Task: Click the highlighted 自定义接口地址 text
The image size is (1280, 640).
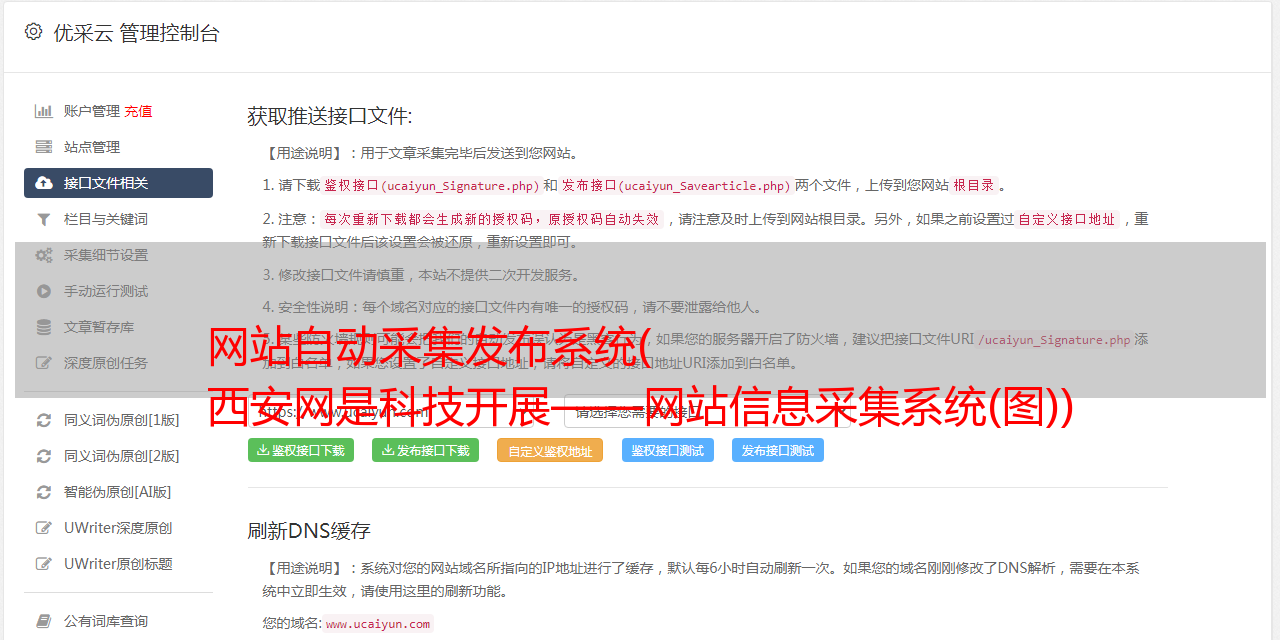Action: click(x=1067, y=219)
